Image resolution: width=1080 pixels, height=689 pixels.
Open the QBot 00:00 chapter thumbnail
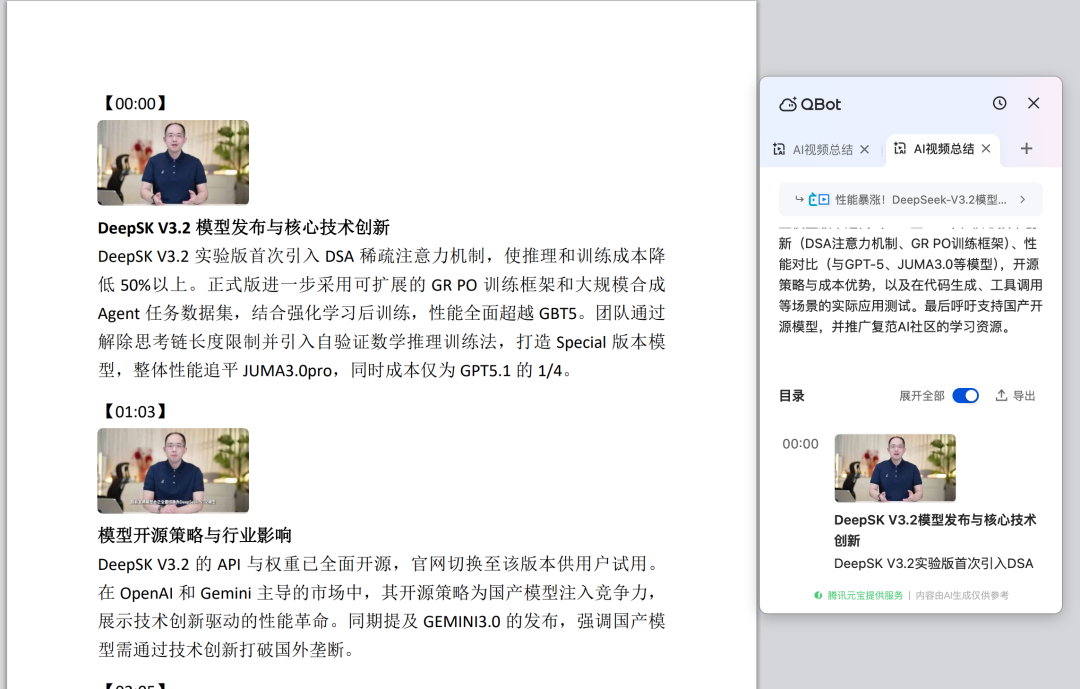[x=895, y=468]
